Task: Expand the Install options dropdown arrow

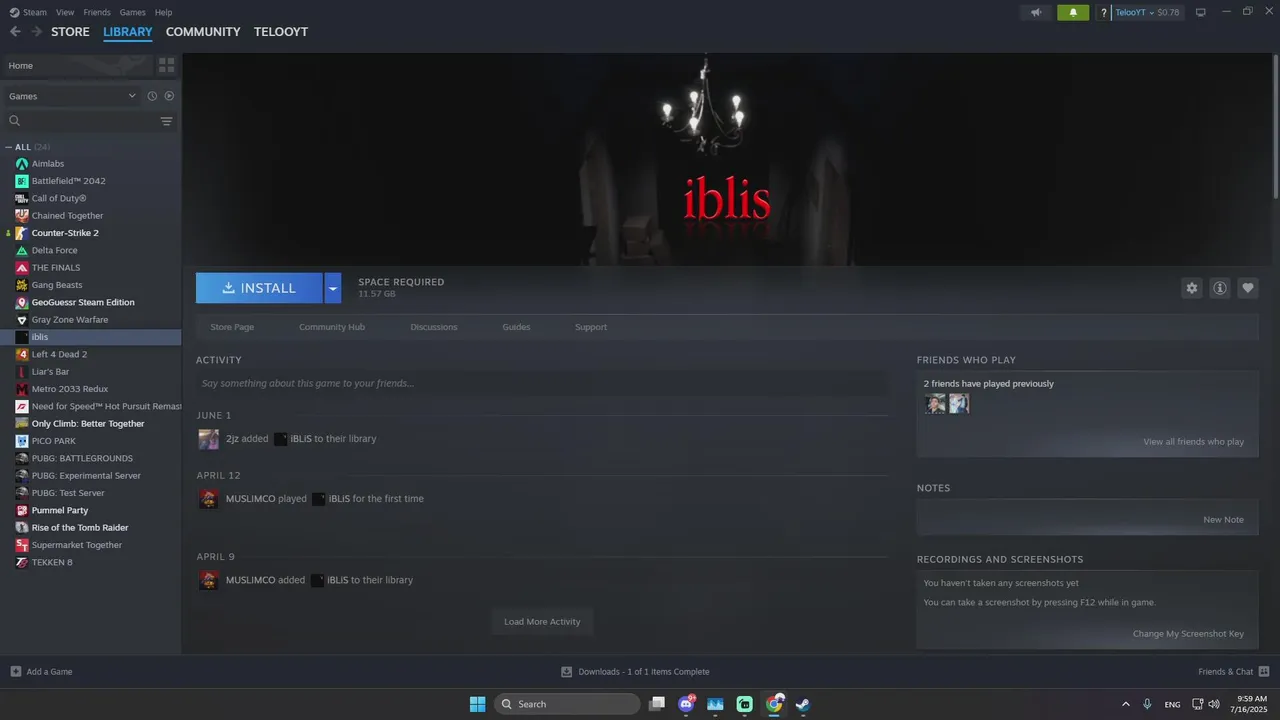Action: click(333, 288)
